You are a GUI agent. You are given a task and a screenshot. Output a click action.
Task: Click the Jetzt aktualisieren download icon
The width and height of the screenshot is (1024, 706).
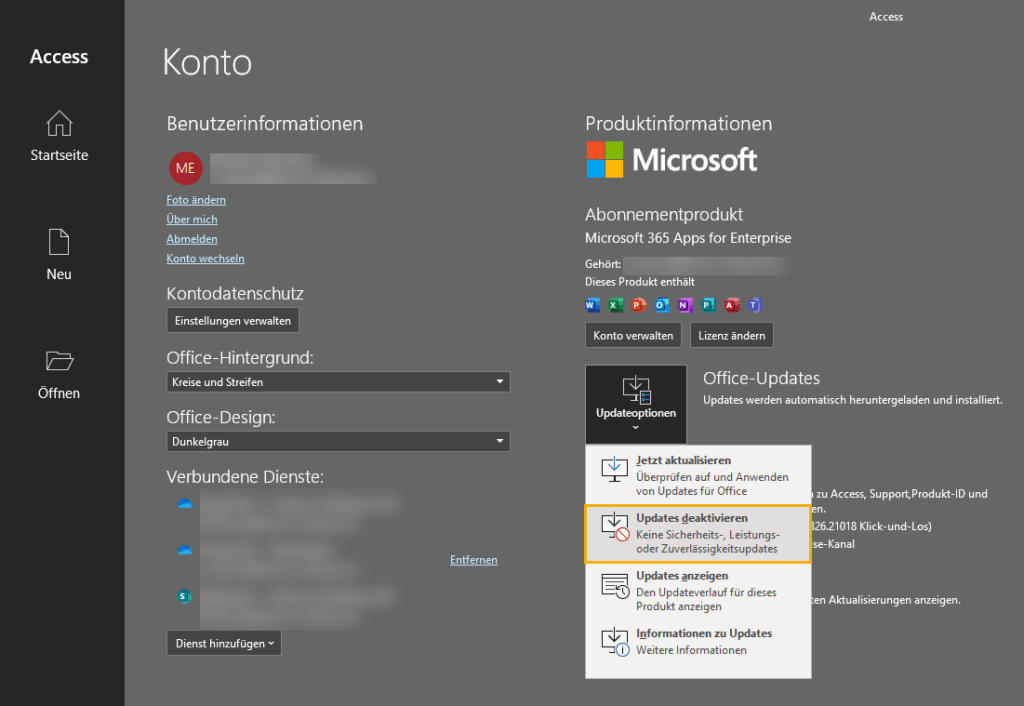point(615,469)
